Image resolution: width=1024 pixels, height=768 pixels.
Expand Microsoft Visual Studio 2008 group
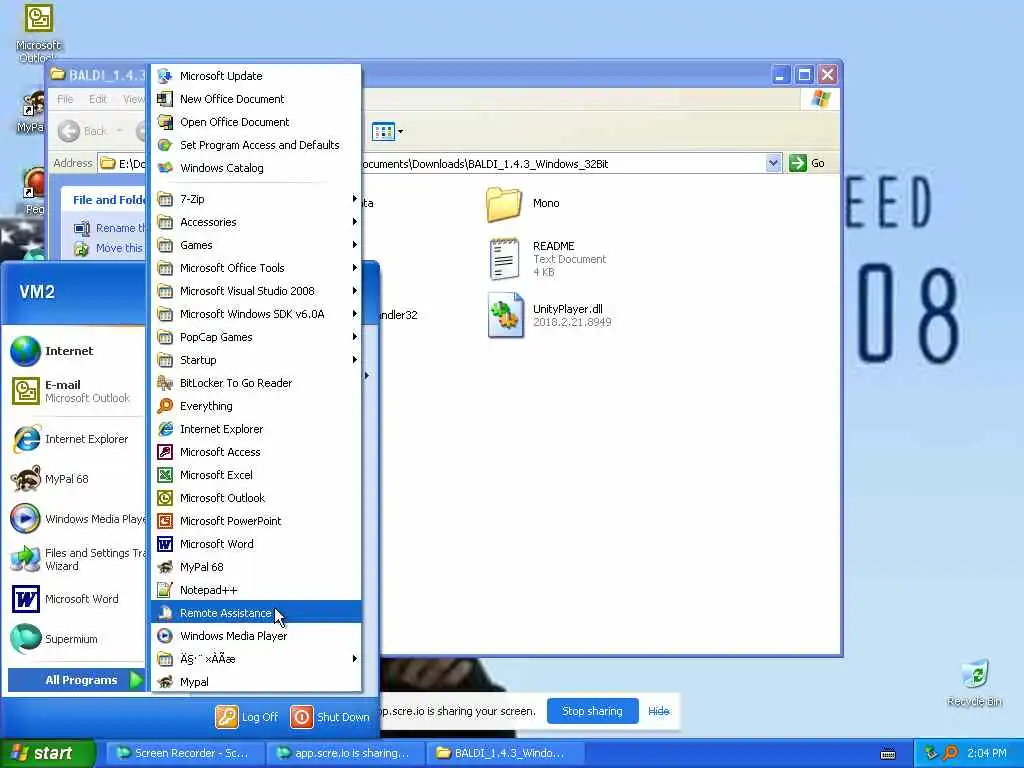[256, 291]
